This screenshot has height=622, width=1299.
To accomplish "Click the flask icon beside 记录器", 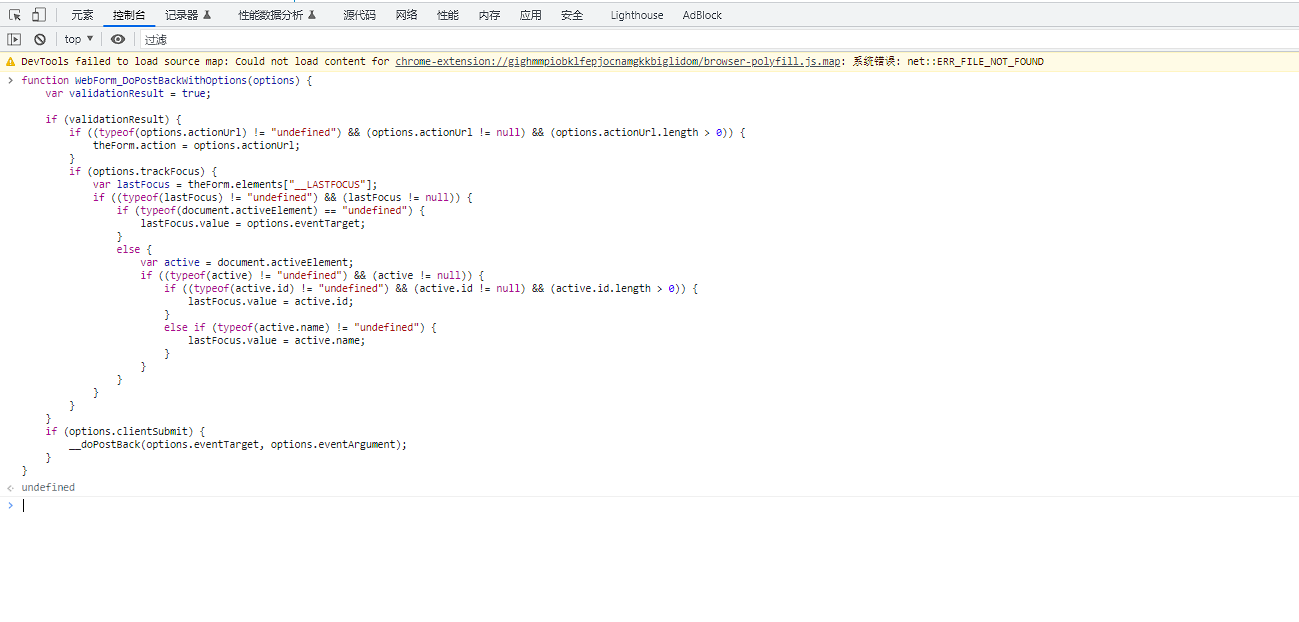I will [x=207, y=15].
